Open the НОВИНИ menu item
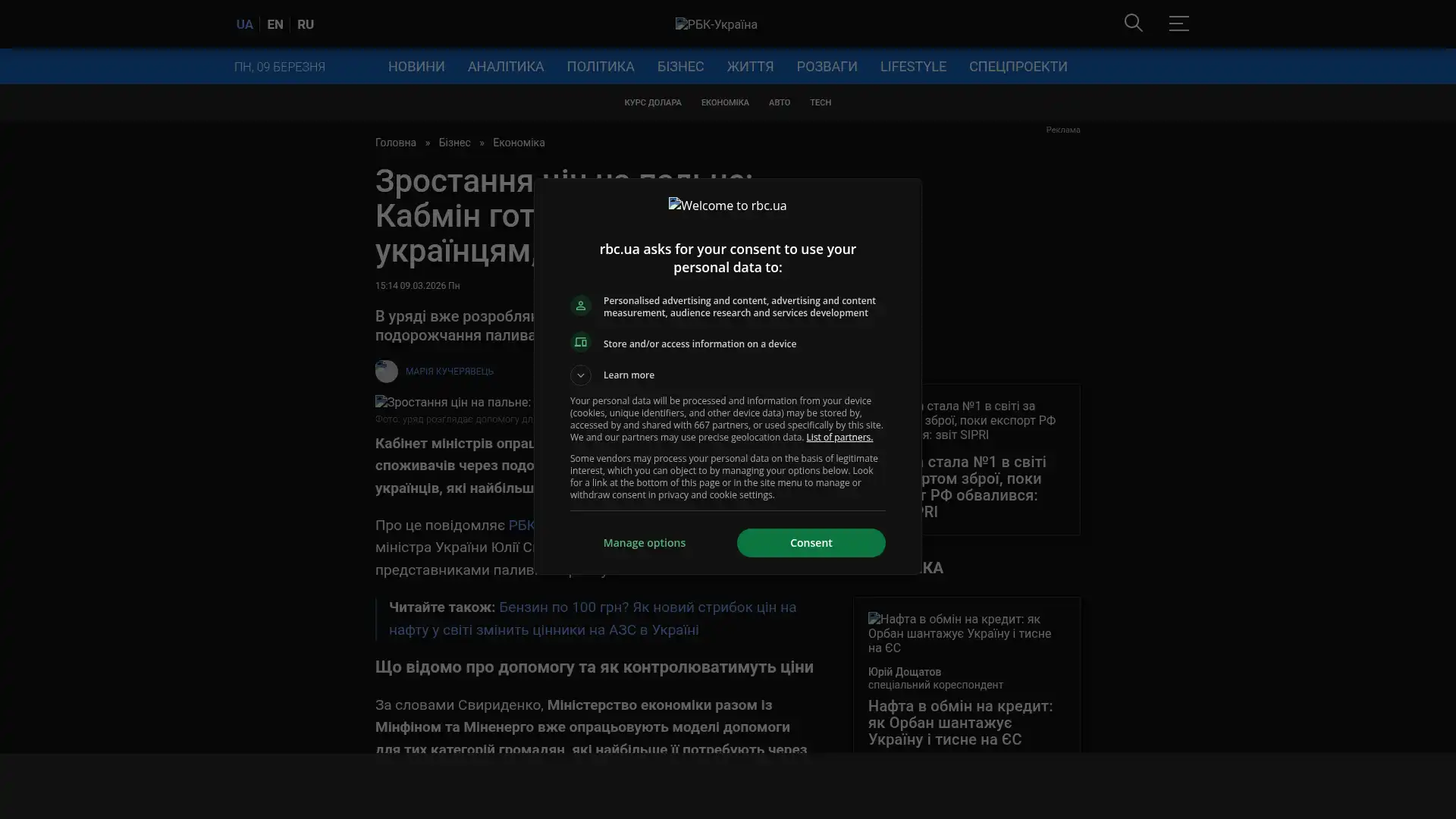 (416, 67)
